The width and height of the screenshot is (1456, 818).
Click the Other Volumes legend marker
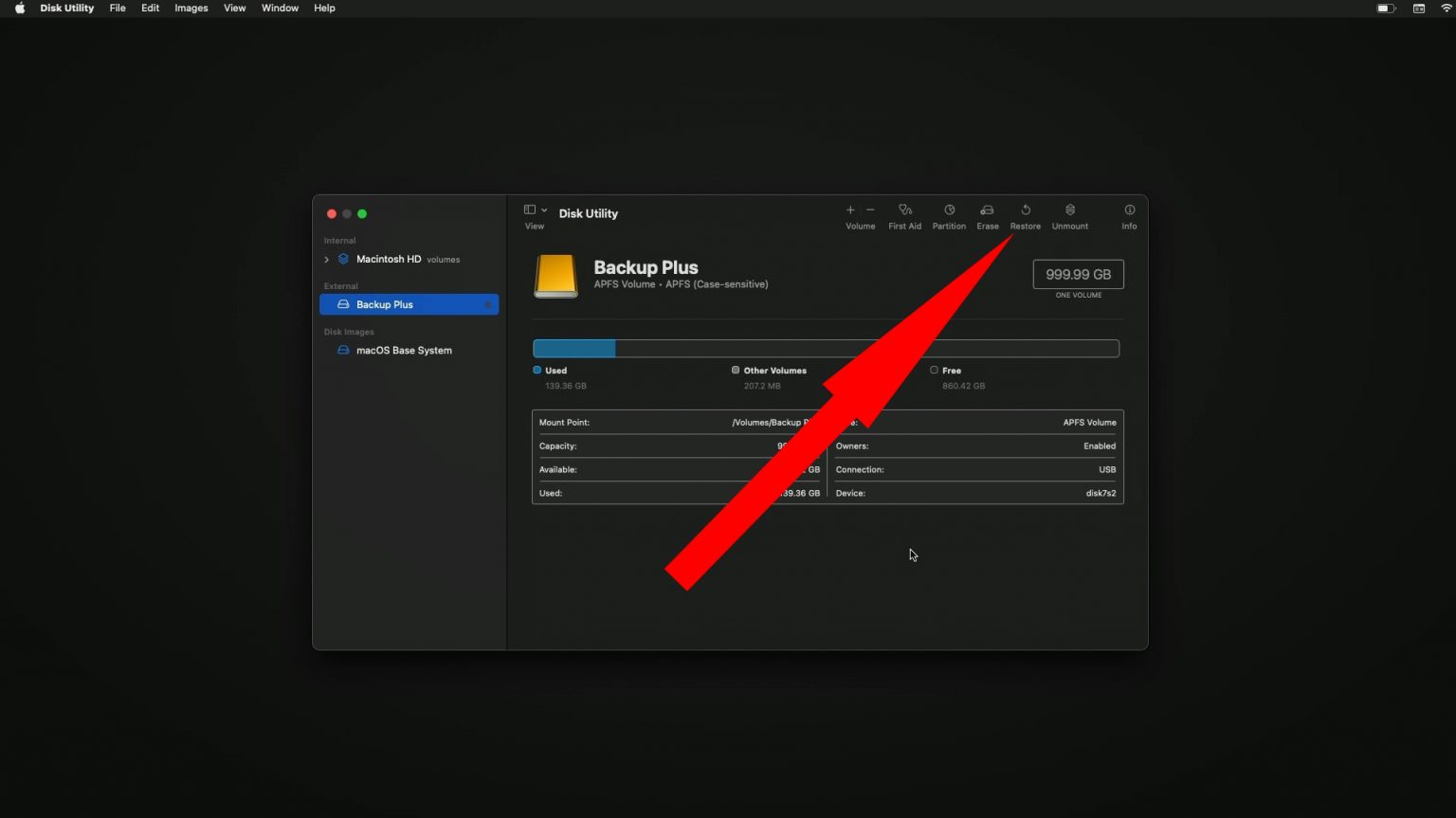[736, 370]
